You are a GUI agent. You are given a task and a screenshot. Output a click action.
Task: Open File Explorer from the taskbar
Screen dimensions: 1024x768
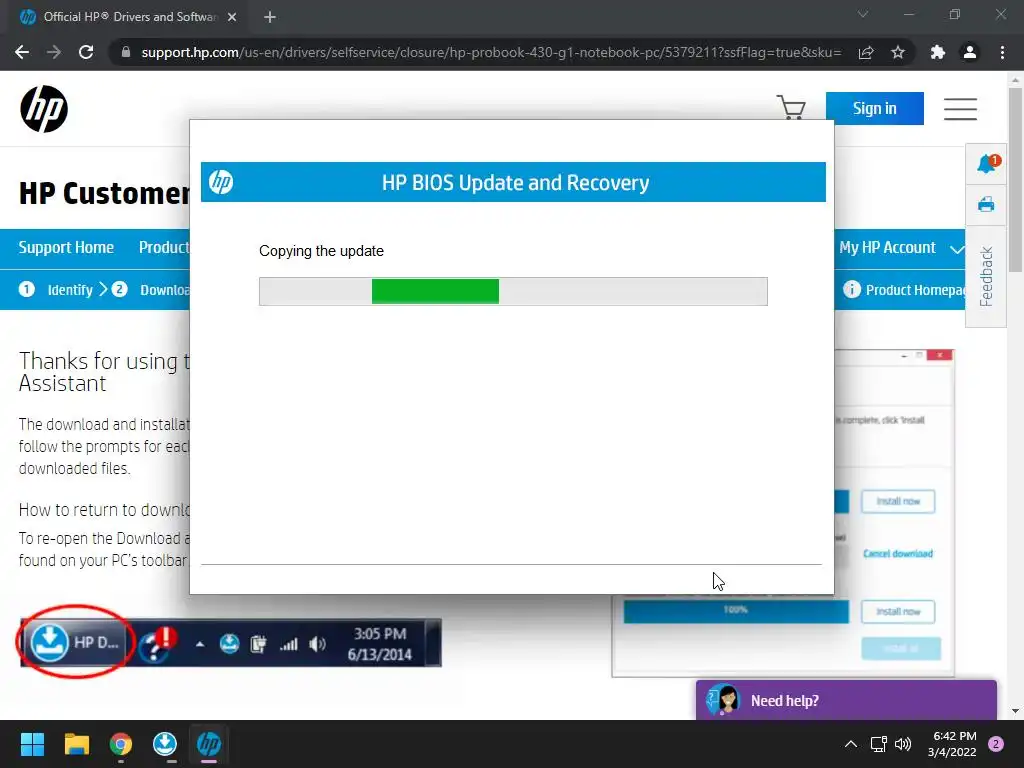pyautogui.click(x=76, y=744)
